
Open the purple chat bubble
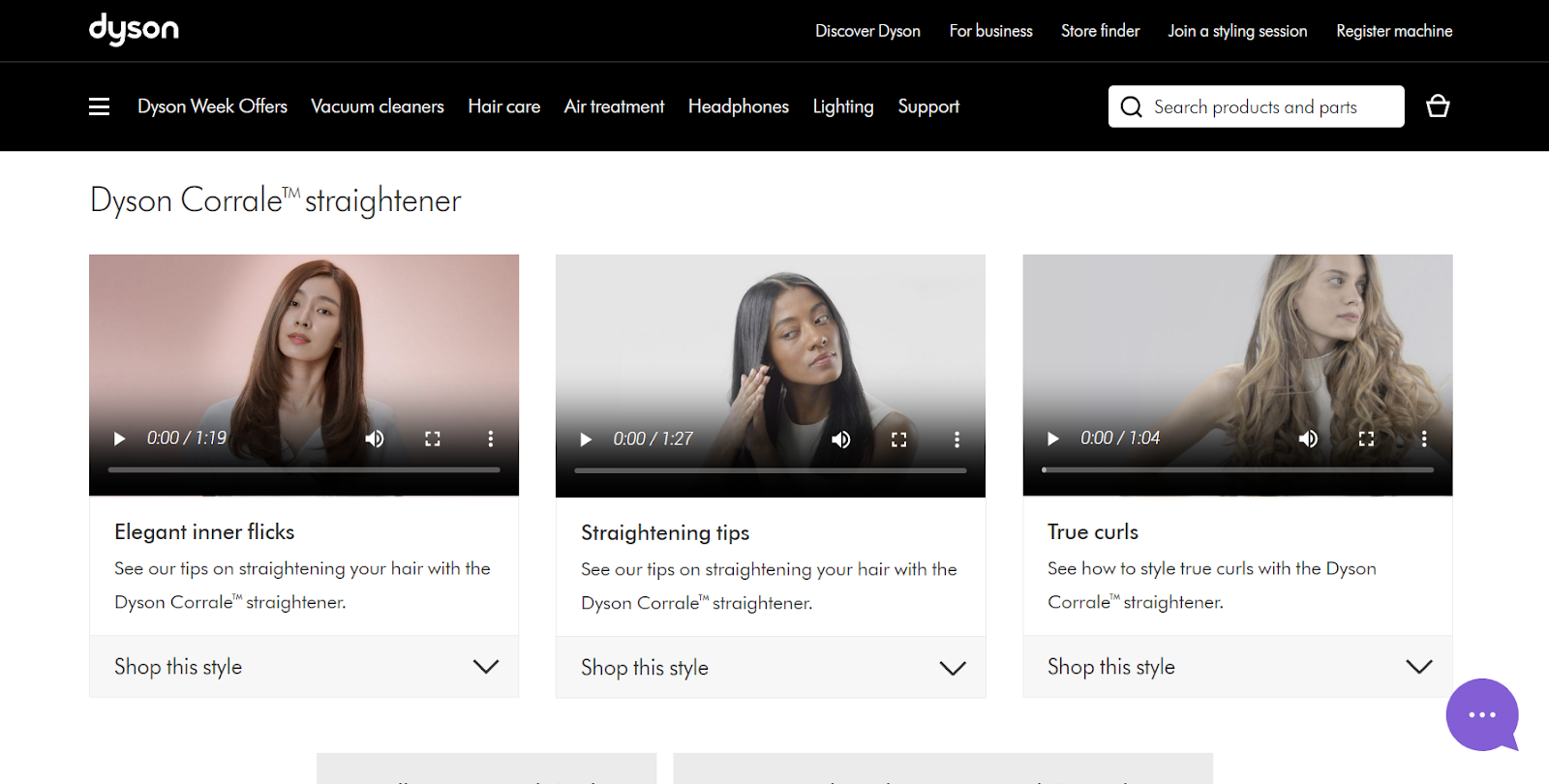coord(1482,715)
